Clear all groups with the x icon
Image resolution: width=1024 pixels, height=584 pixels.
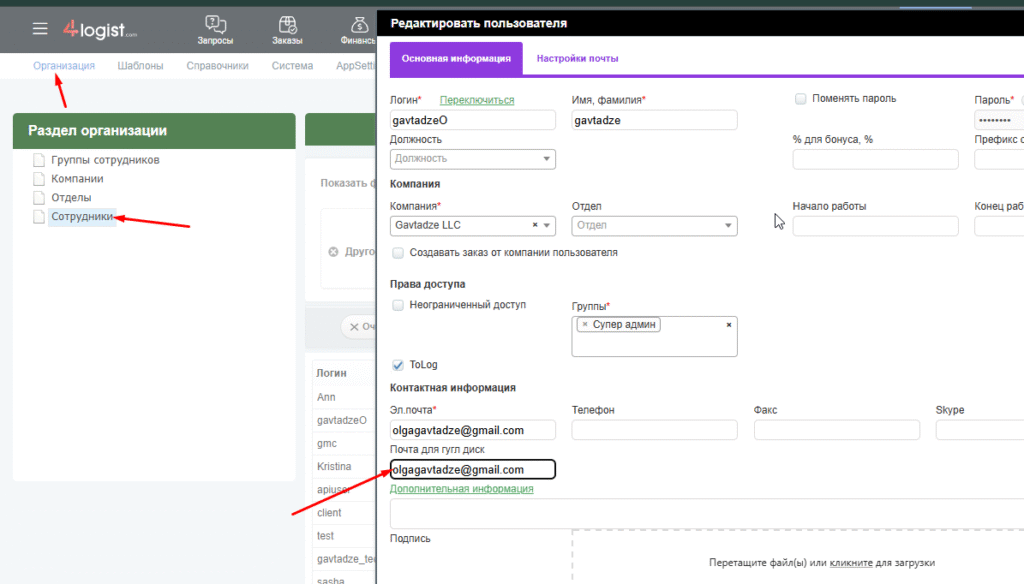coord(728,325)
